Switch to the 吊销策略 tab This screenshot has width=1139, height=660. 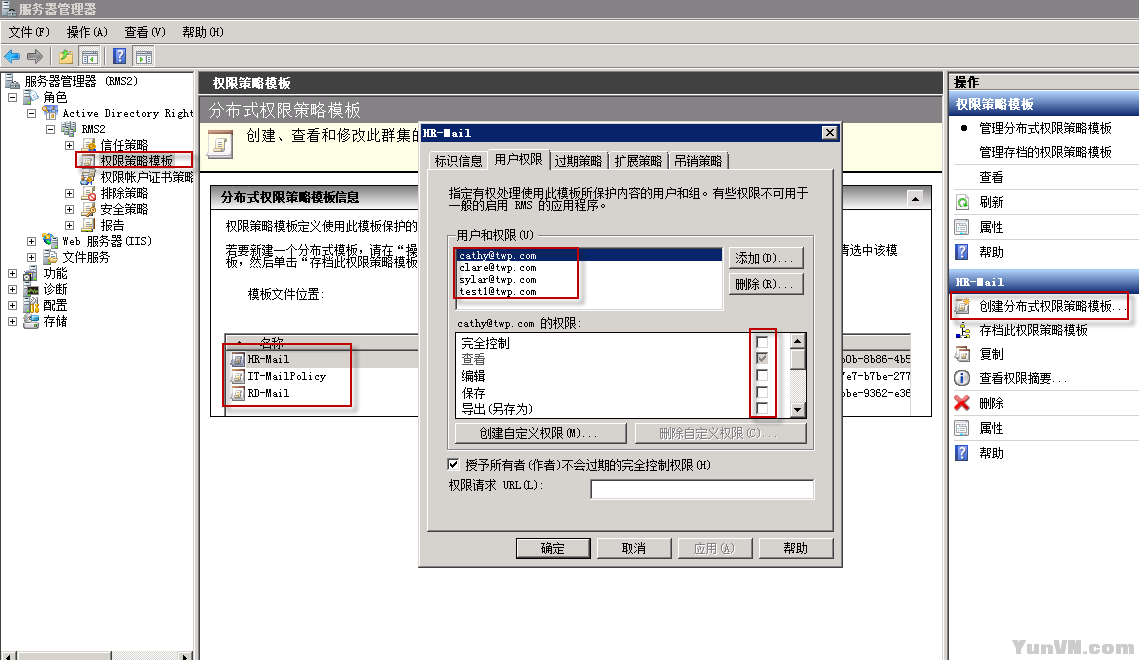coord(698,161)
